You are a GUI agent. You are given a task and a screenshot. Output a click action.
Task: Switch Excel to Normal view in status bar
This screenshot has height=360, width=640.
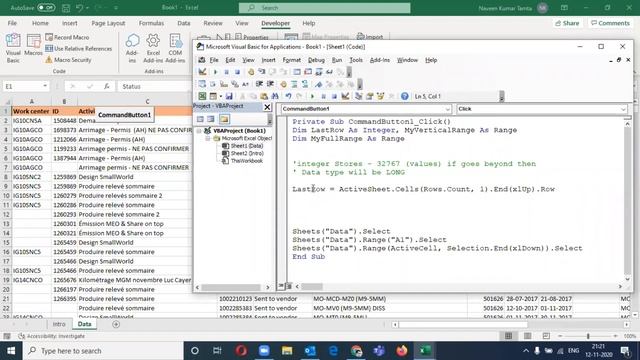click(508, 336)
